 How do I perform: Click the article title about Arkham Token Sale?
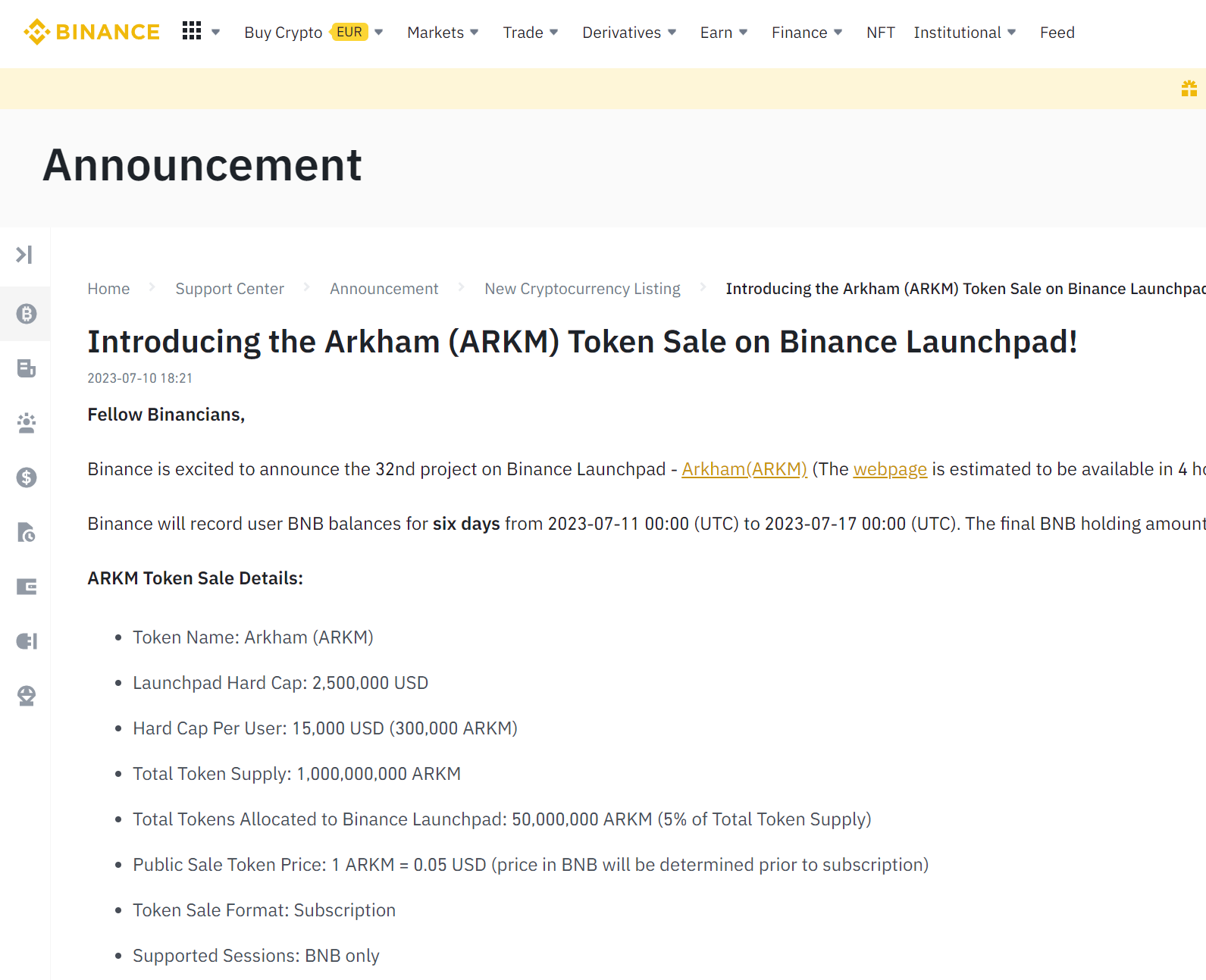pyautogui.click(x=582, y=342)
